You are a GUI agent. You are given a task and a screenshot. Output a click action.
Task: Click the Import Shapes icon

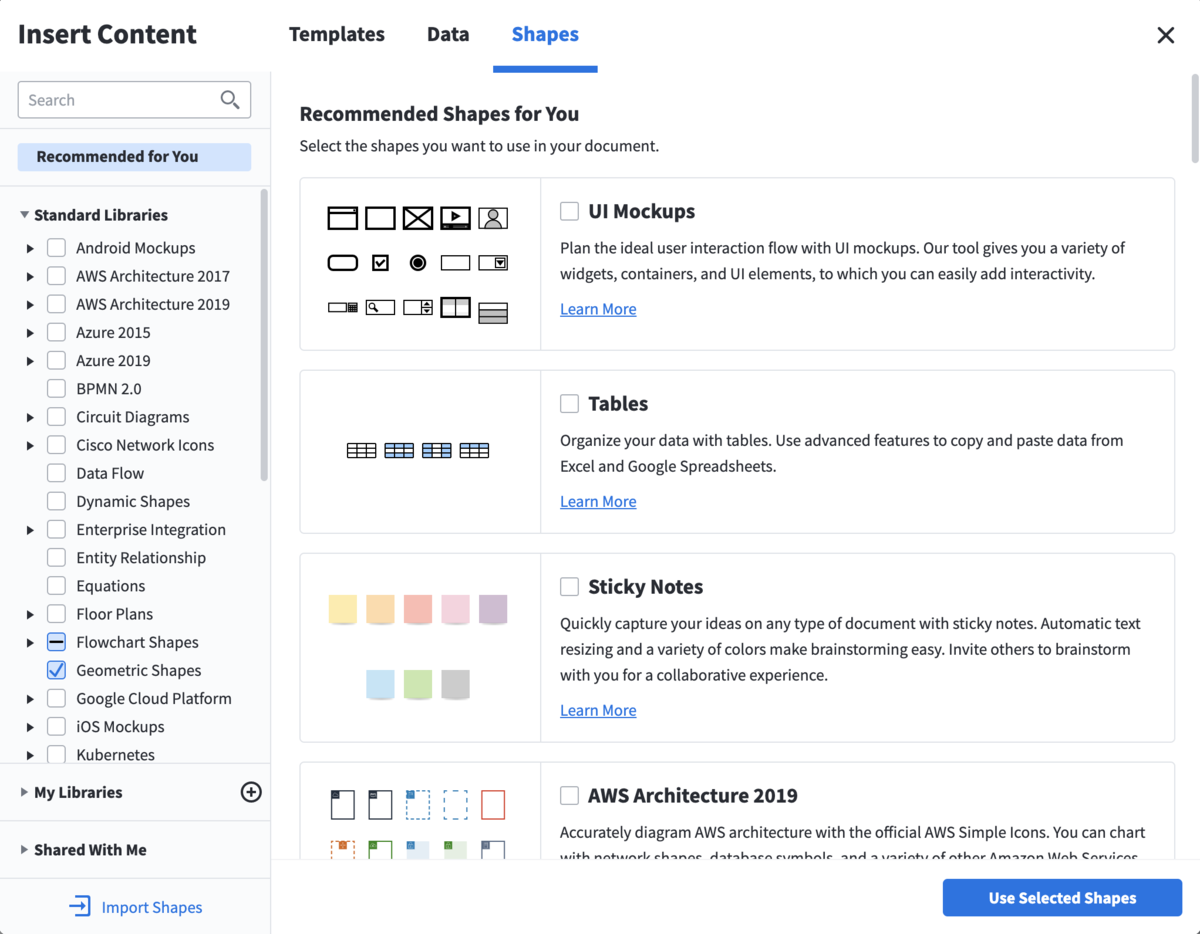point(79,906)
